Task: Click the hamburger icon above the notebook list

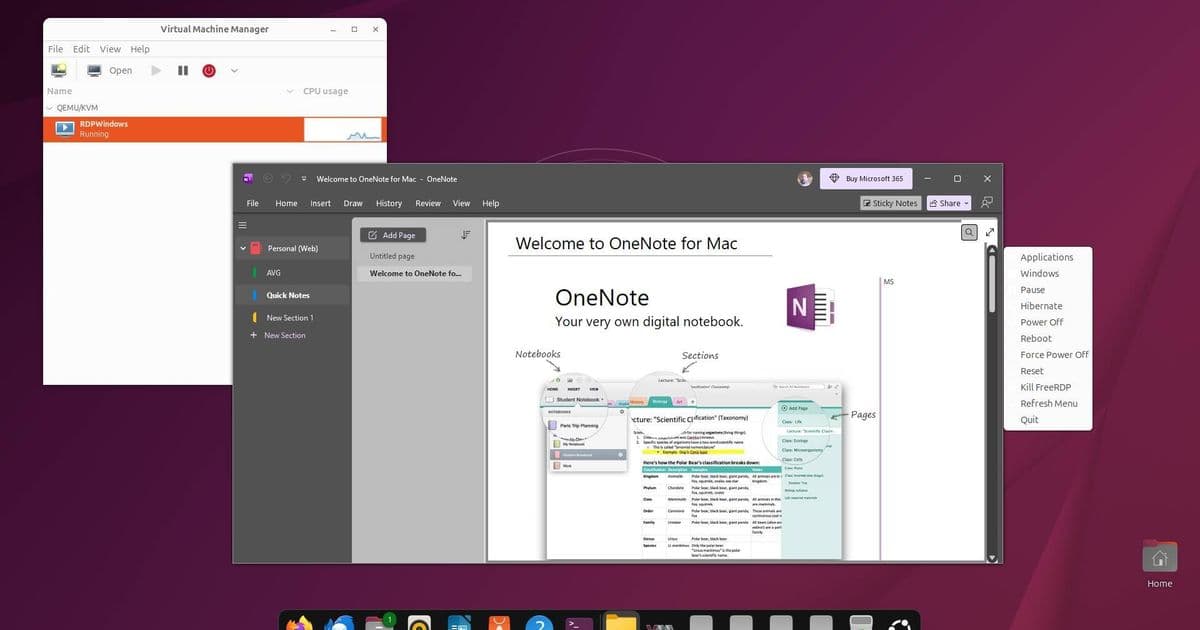Action: tap(242, 225)
